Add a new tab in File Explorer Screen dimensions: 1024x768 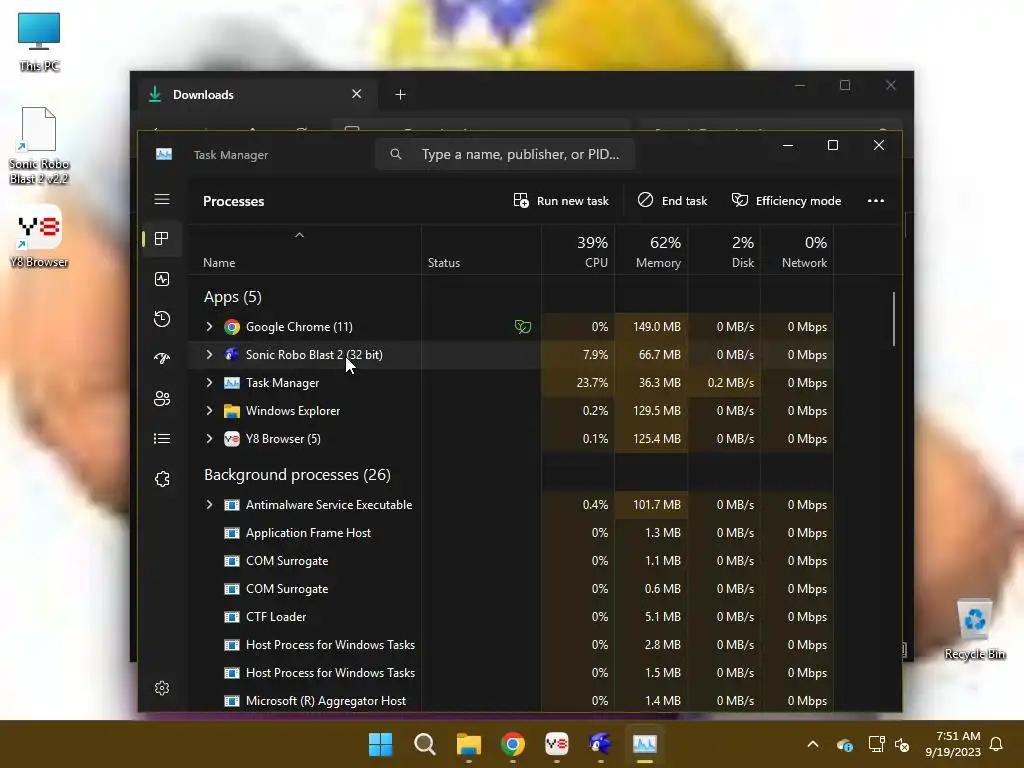[x=400, y=95]
